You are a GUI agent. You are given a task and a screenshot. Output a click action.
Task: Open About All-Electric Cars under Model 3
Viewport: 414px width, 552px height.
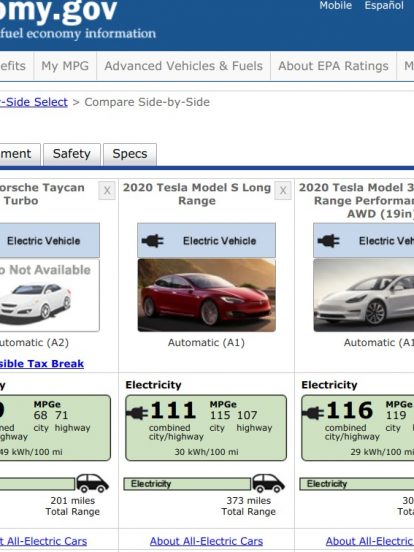[x=370, y=541]
